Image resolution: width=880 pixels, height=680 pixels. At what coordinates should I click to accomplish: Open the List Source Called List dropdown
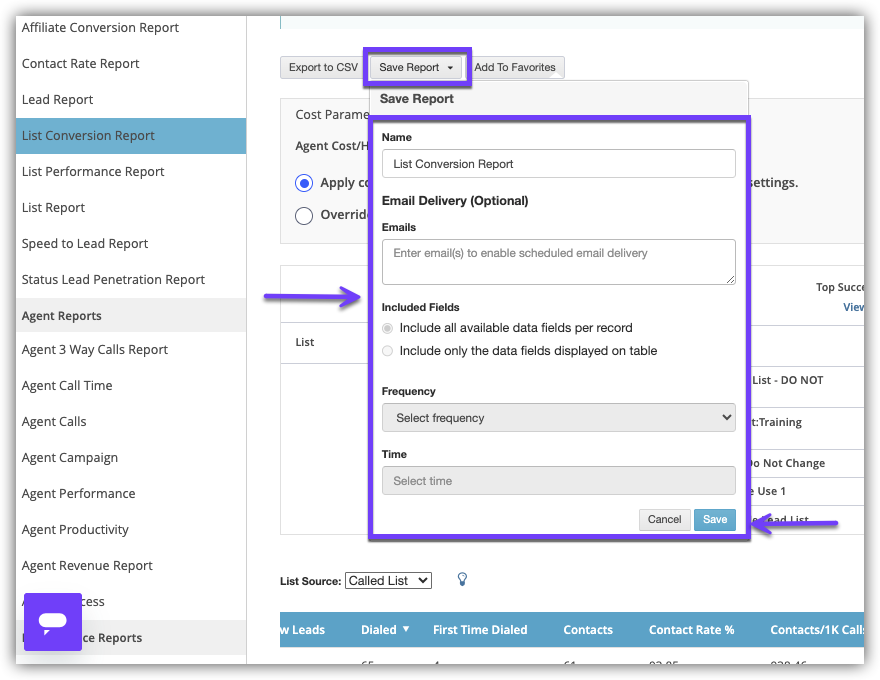tap(388, 581)
